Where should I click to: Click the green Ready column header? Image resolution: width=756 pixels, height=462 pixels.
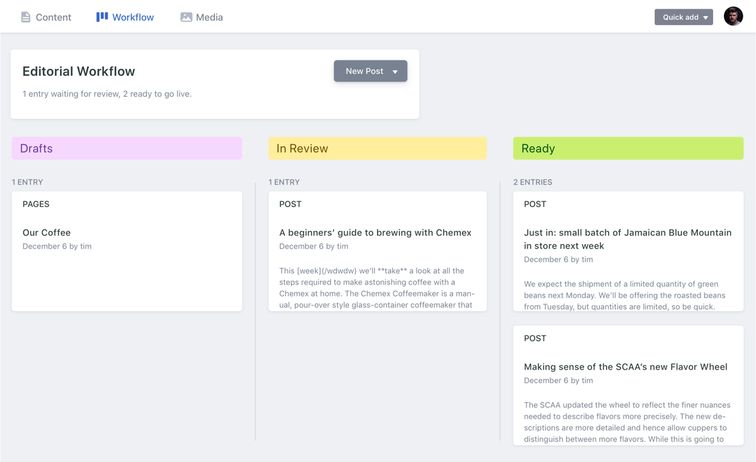coord(628,148)
